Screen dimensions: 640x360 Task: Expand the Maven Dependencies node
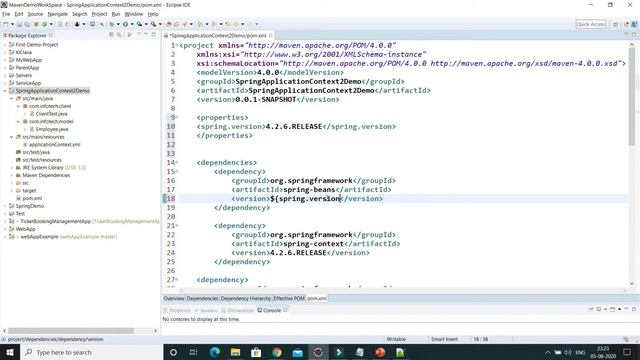[x=12, y=175]
